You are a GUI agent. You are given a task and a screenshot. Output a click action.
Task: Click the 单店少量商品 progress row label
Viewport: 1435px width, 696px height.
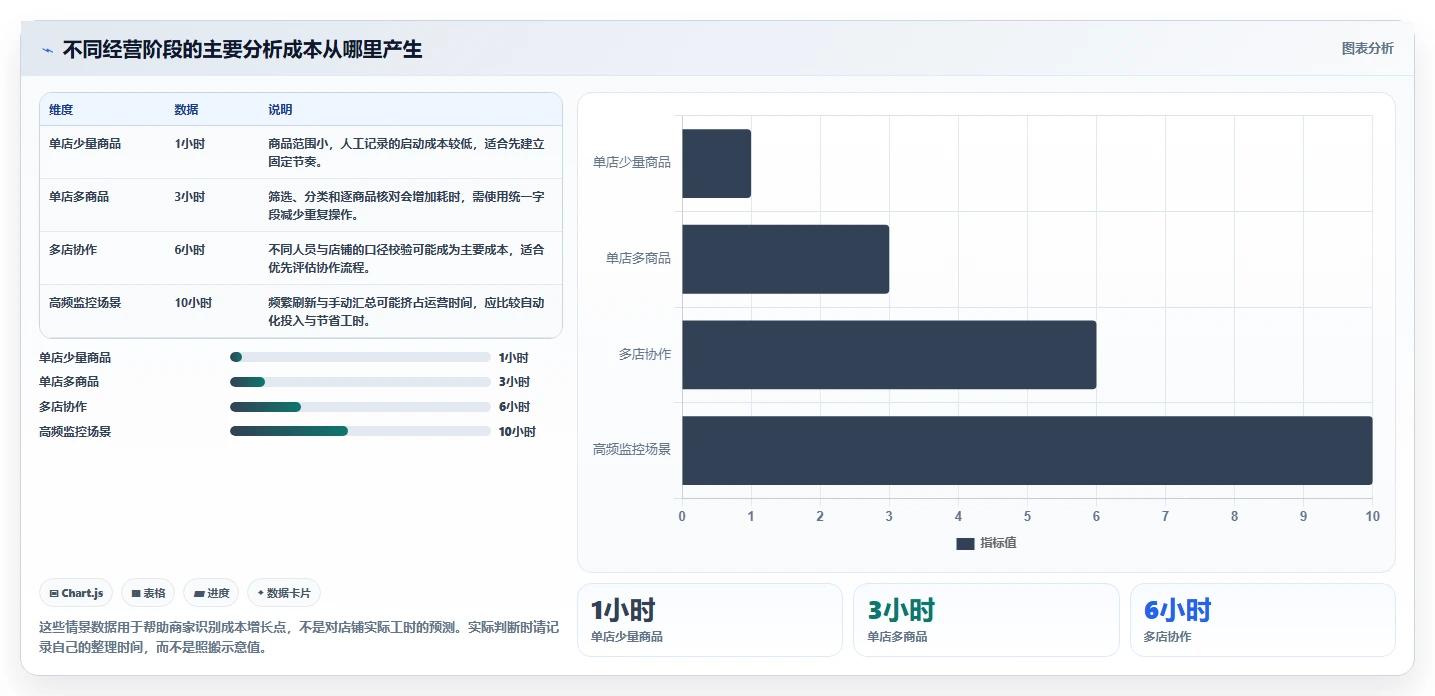[75, 358]
